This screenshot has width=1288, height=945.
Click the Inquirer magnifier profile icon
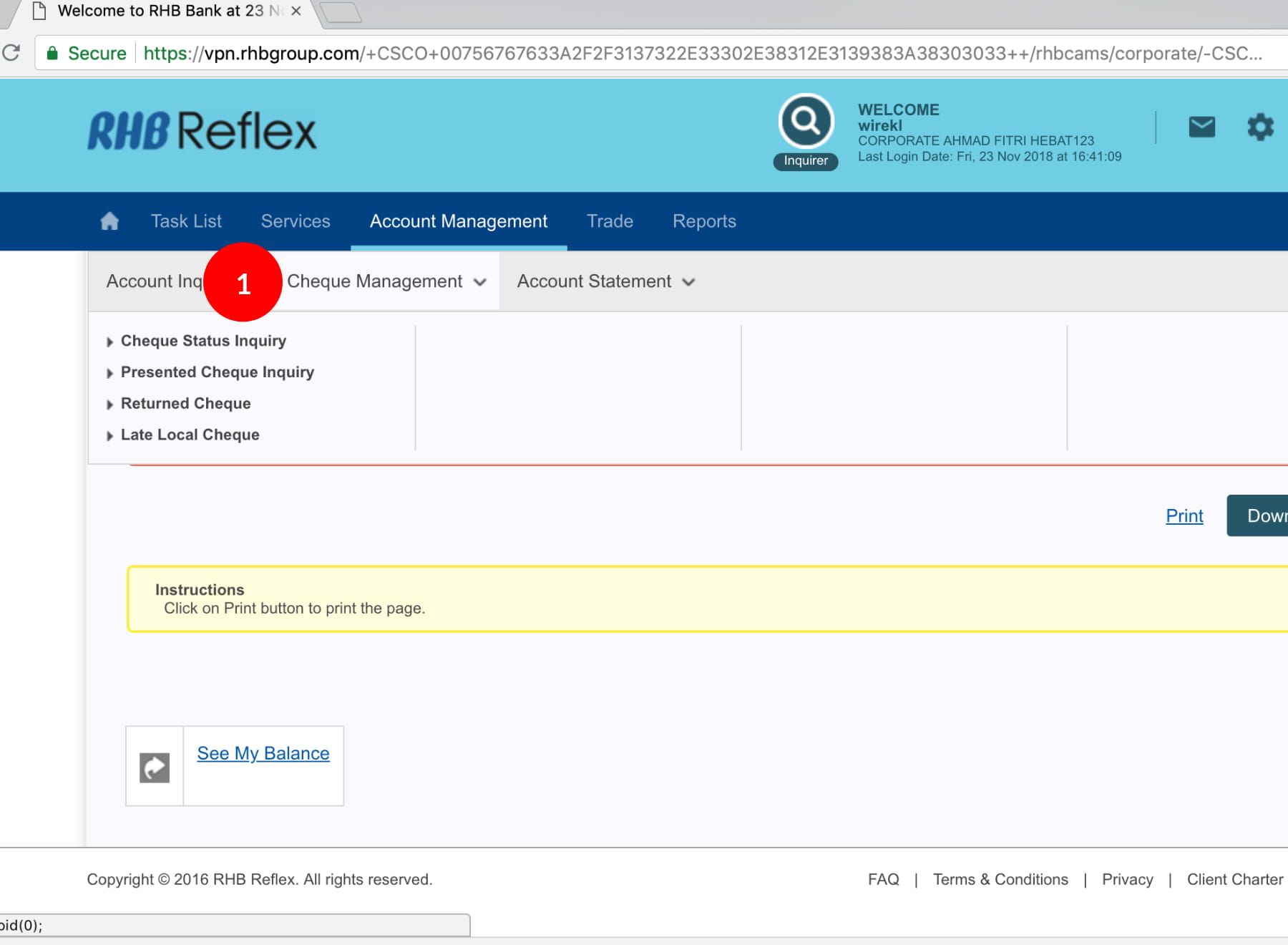[806, 122]
